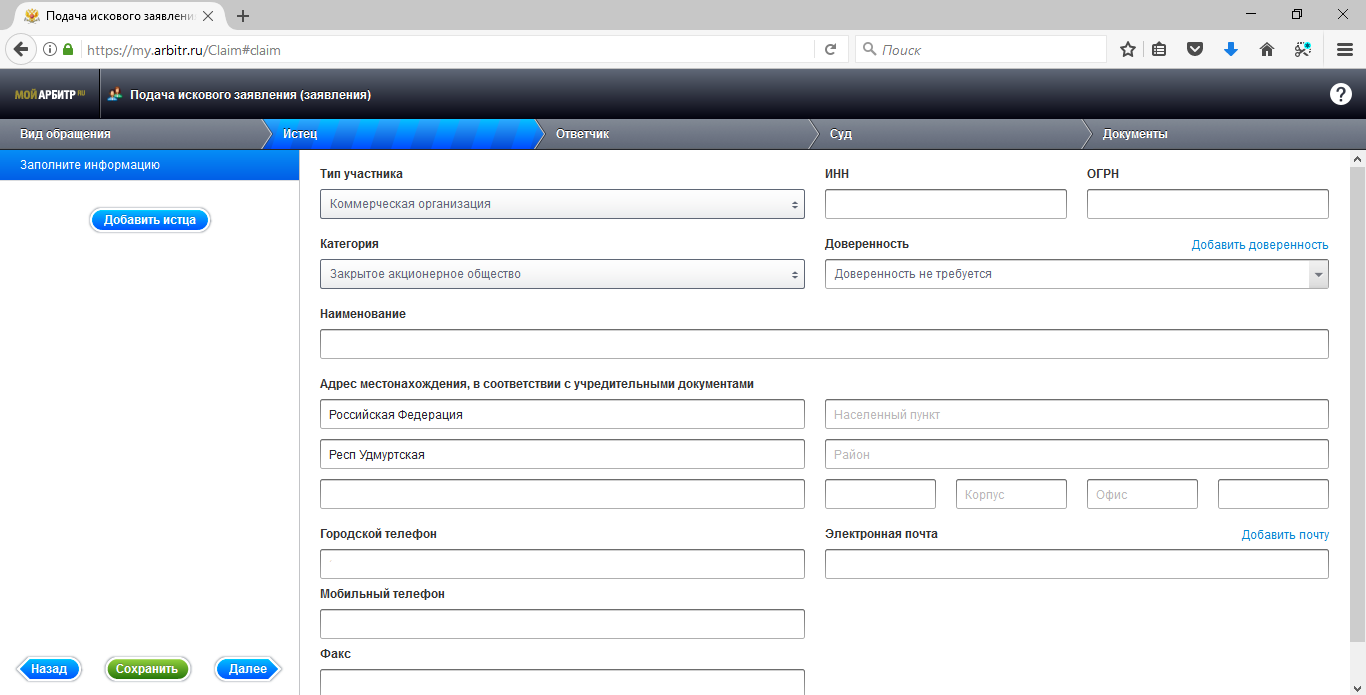This screenshot has width=1366, height=695.
Task: Open the Тип участника dropdown
Action: coord(562,204)
